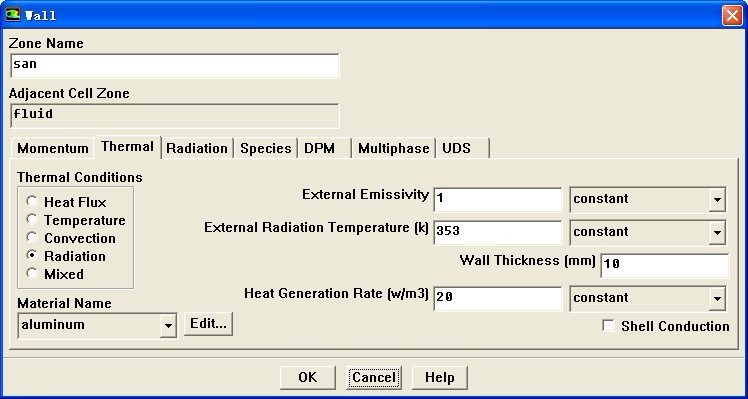Click the Thermal Conditions group label
This screenshot has height=399, width=748.
pos(80,178)
